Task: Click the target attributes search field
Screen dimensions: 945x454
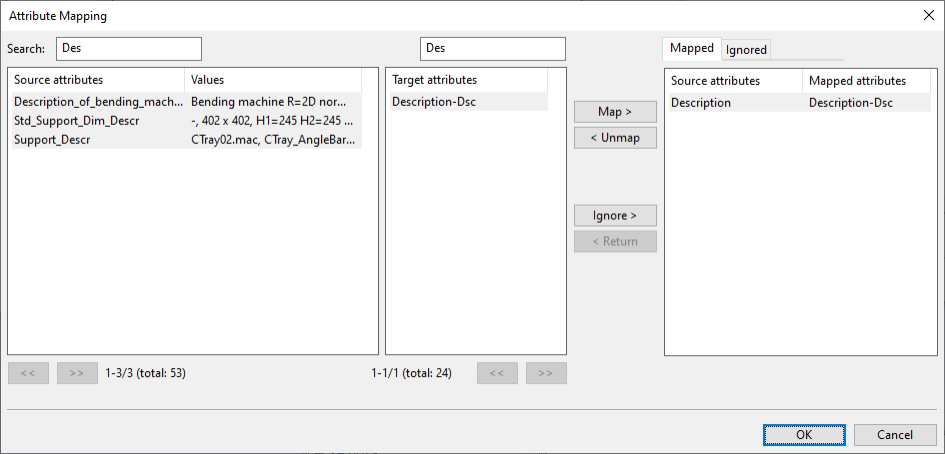Action: pos(492,48)
